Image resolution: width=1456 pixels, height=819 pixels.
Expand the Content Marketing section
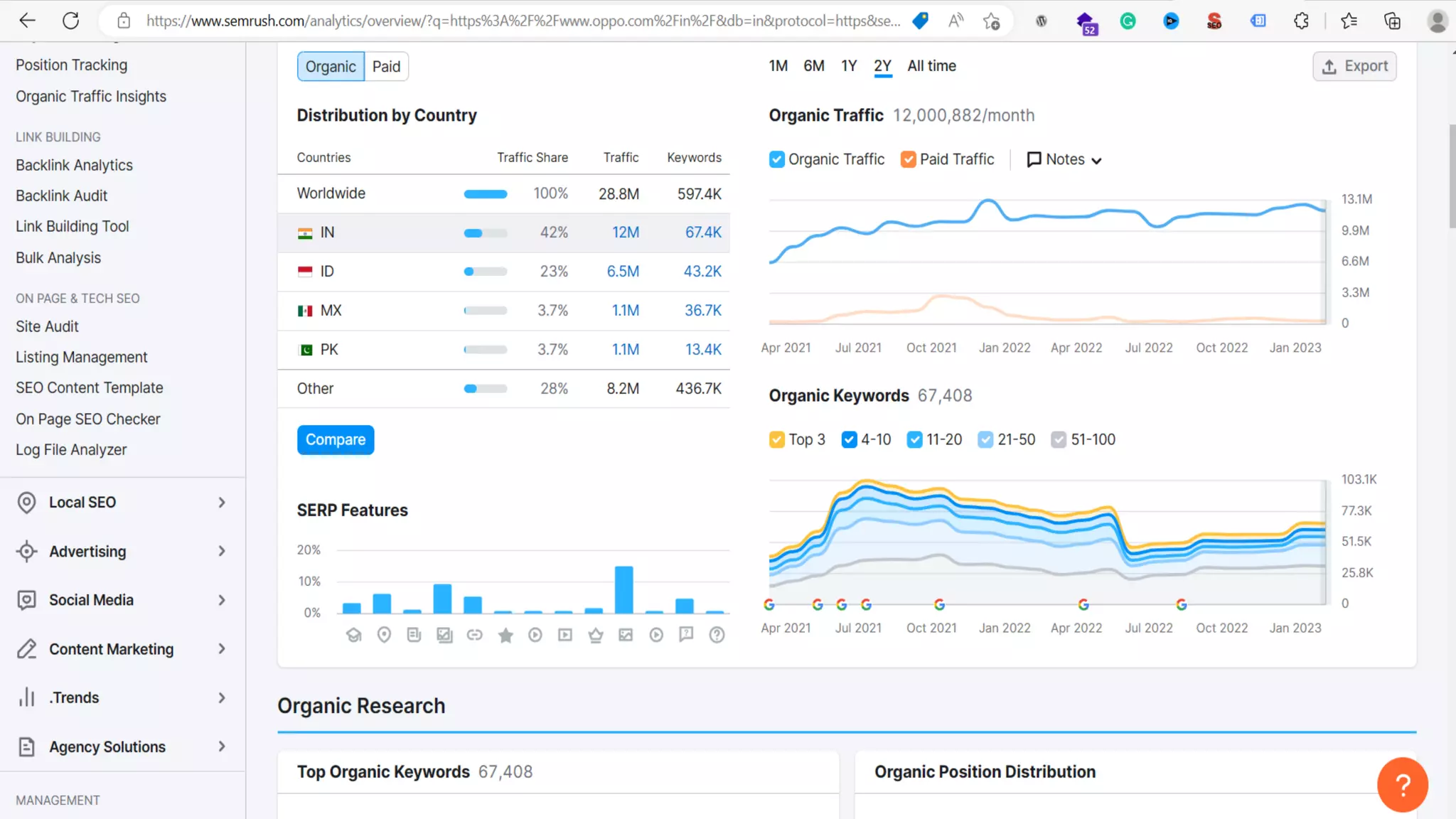point(122,649)
